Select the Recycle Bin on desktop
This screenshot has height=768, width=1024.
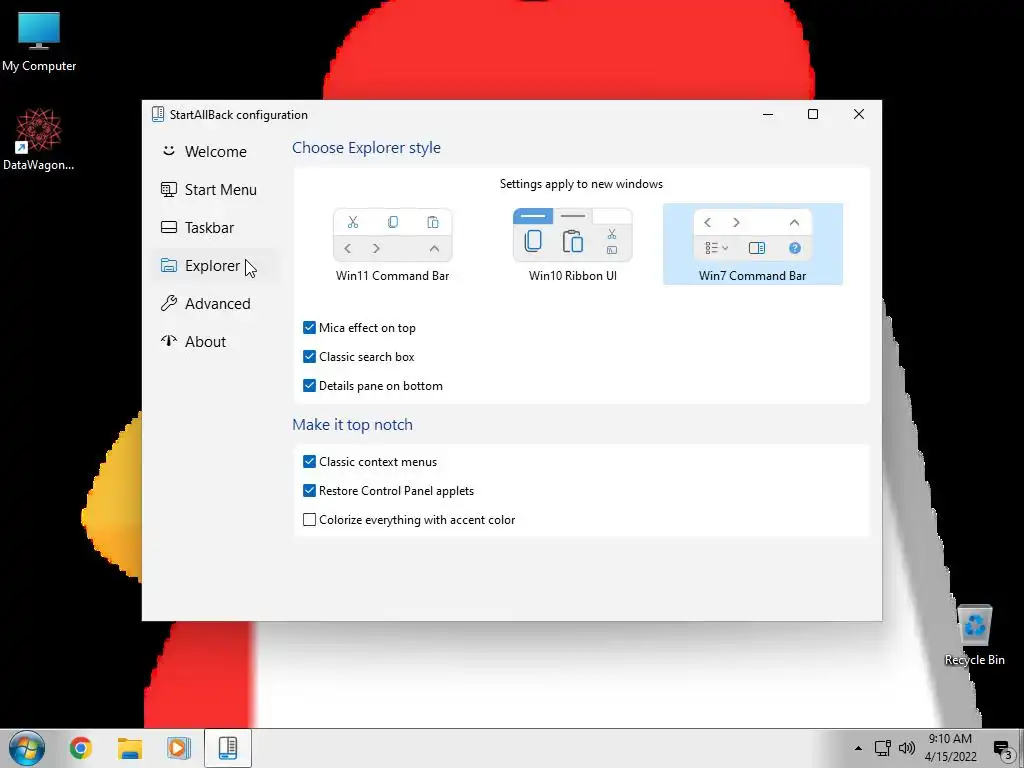click(974, 635)
